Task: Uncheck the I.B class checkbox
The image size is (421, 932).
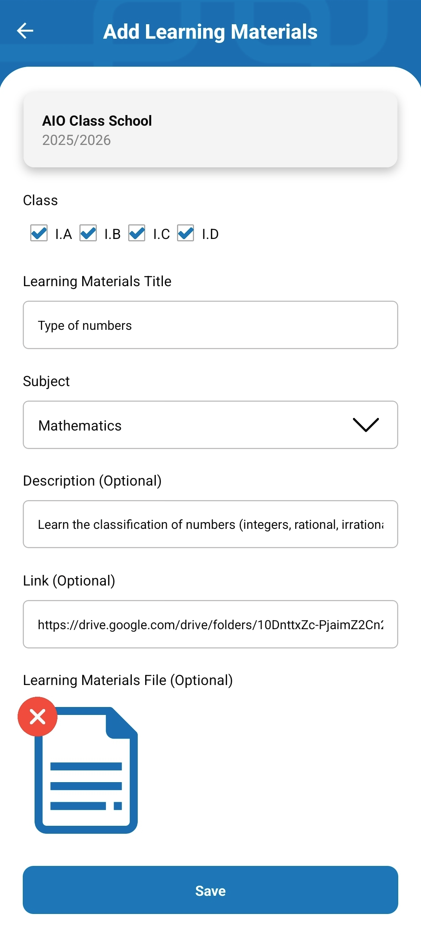Action: tap(88, 234)
